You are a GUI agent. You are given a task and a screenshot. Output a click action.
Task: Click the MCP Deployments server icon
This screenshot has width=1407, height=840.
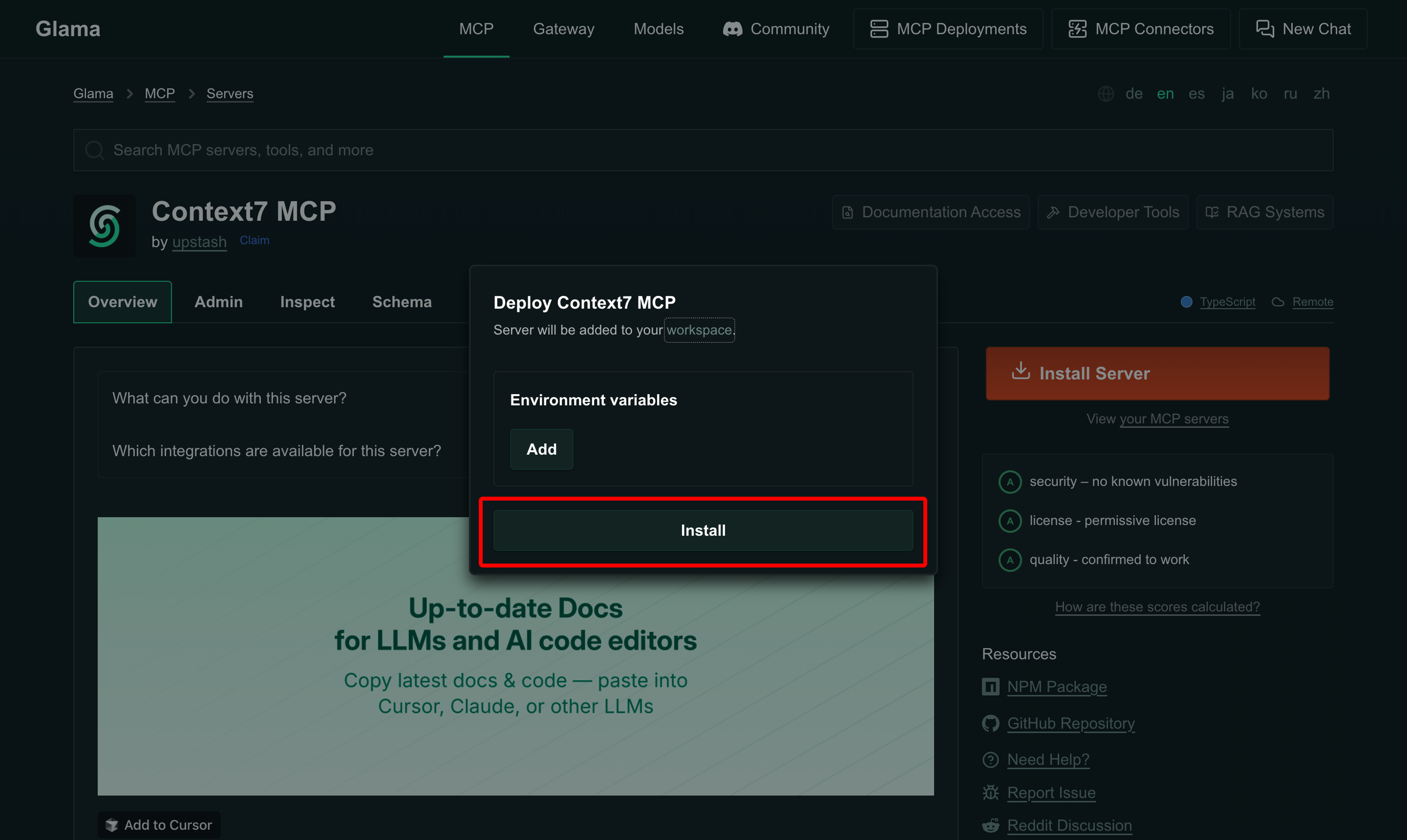[x=879, y=29]
